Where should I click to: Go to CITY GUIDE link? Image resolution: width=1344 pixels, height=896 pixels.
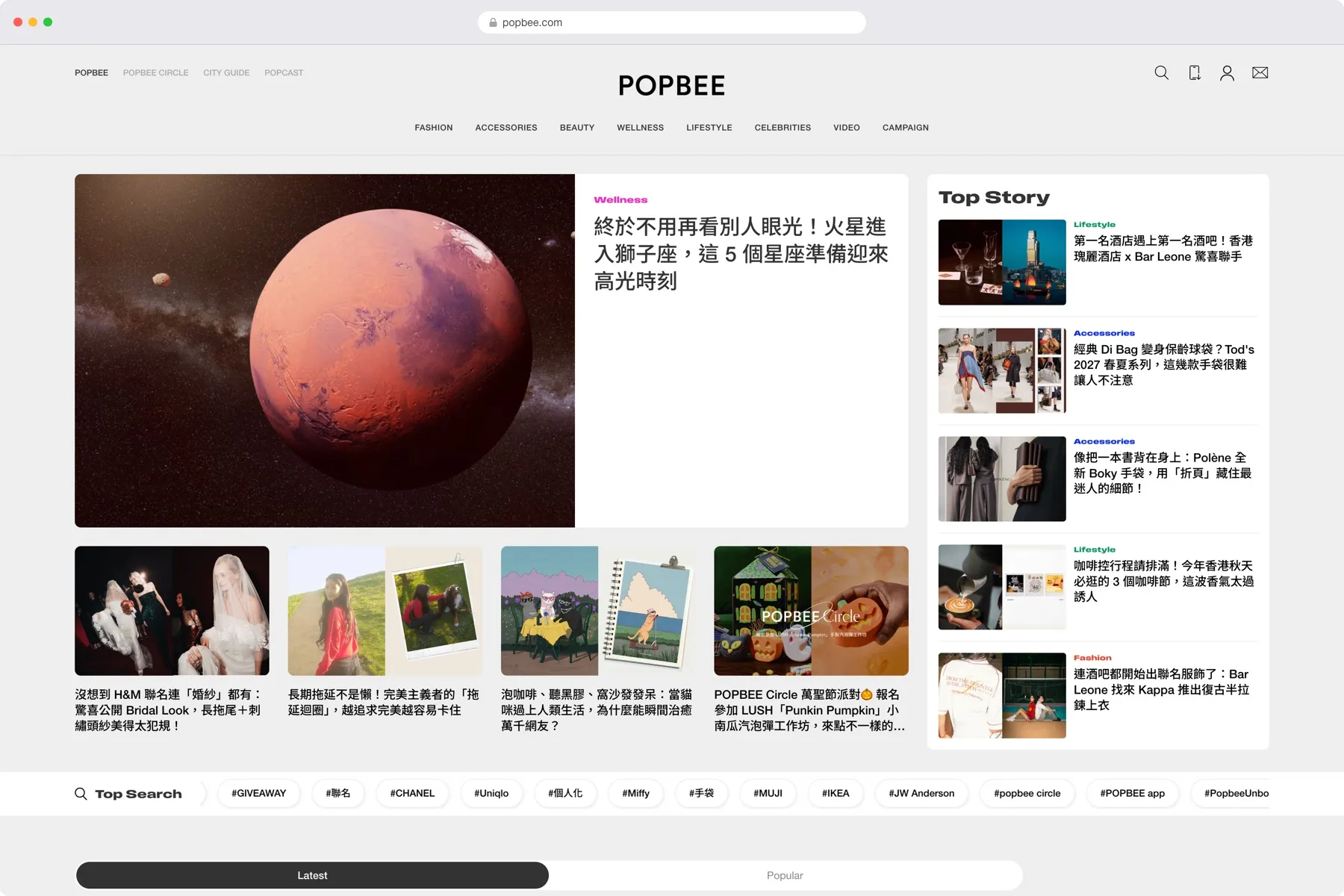[x=226, y=73]
